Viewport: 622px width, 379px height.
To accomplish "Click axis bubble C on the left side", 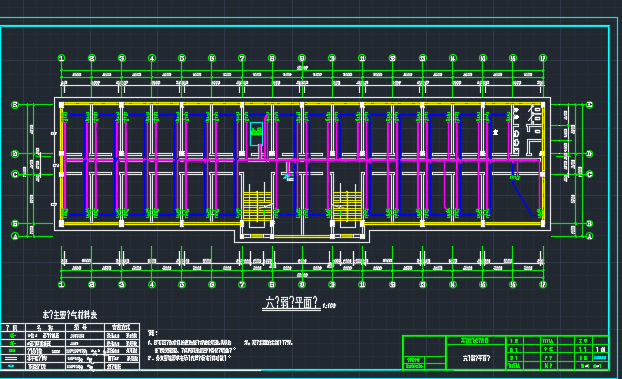I will [x=15, y=174].
